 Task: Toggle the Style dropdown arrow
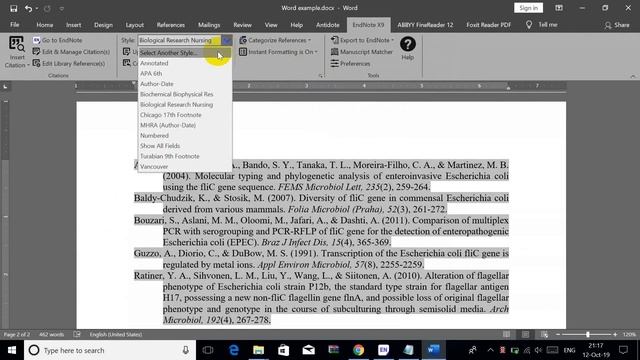(227, 40)
